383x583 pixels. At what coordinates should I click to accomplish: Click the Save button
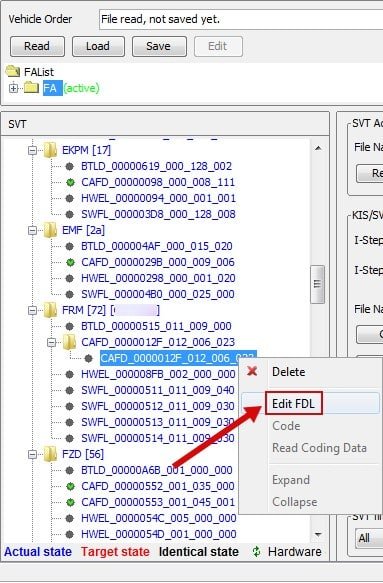coord(159,46)
